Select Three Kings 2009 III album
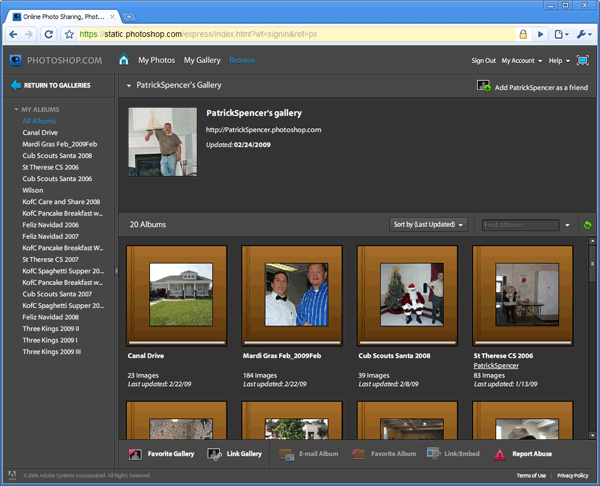Image resolution: width=600 pixels, height=486 pixels. click(x=52, y=352)
